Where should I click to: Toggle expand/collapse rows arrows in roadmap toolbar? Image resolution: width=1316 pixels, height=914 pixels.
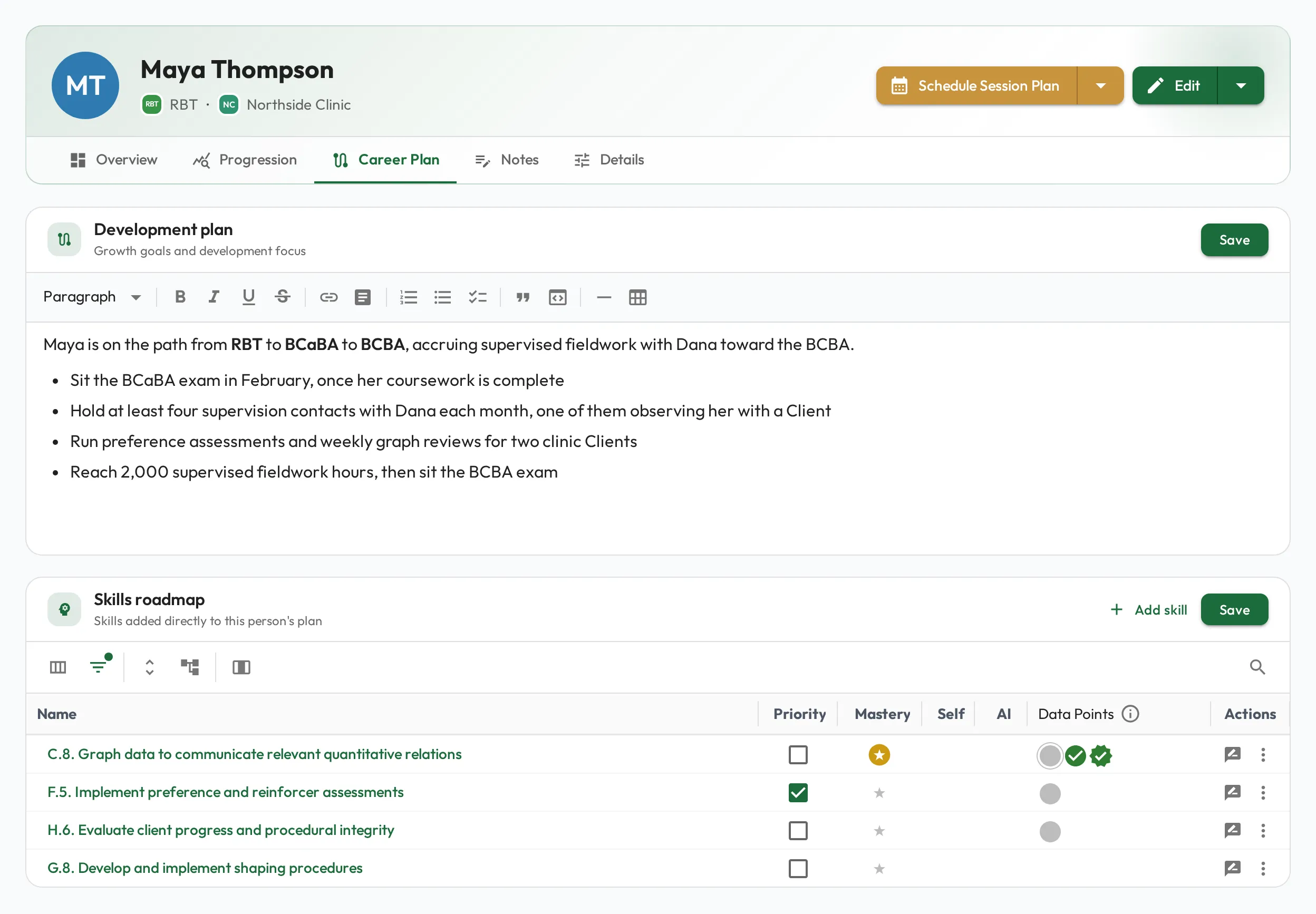(149, 667)
